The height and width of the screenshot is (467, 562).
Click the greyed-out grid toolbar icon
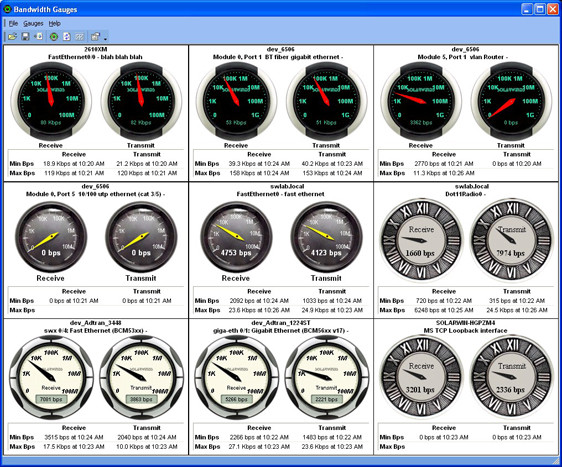(80, 36)
